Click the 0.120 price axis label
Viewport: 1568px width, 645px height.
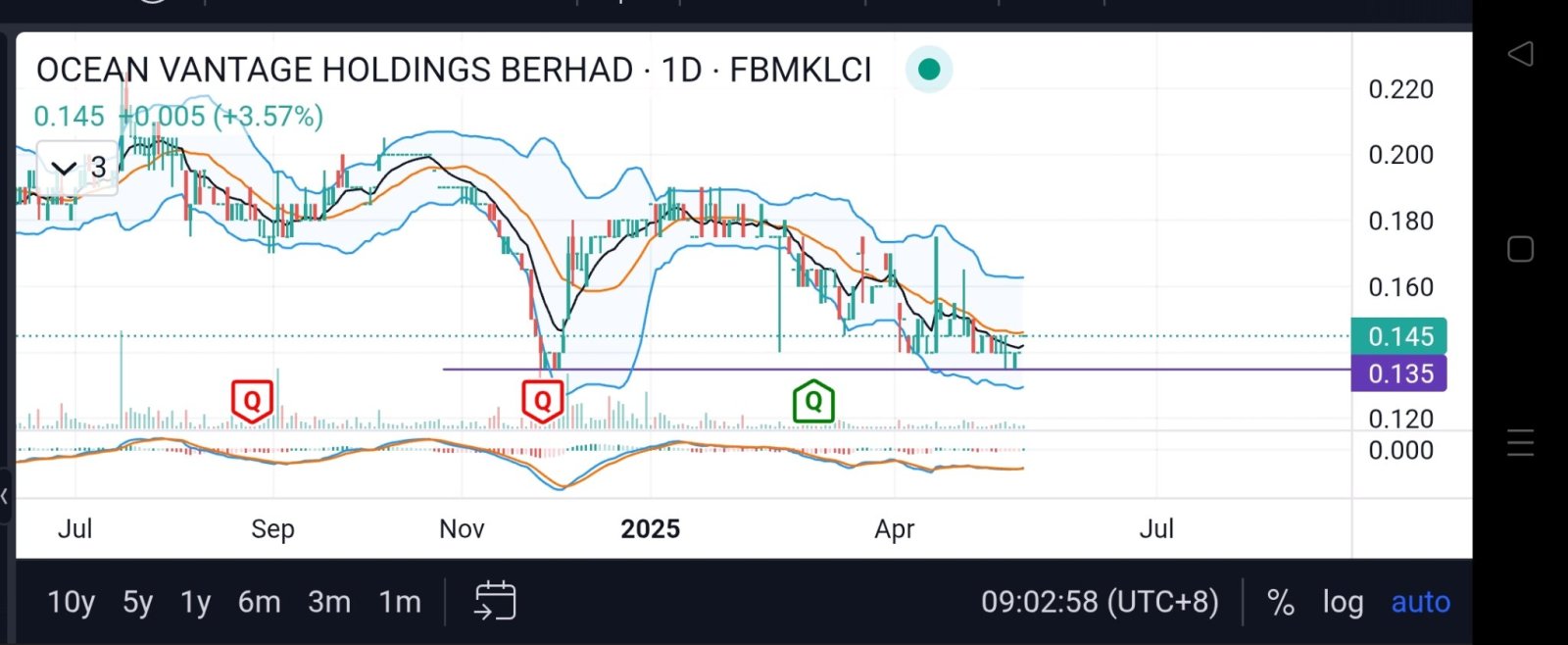1400,419
